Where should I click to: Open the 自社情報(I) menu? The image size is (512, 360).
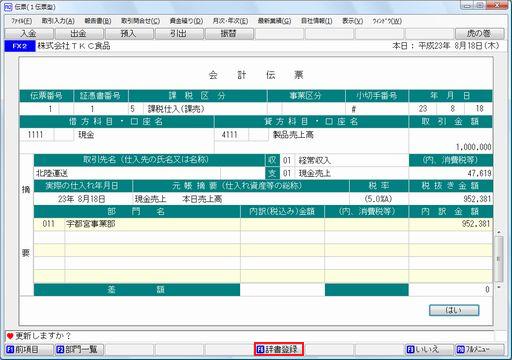tap(316, 21)
